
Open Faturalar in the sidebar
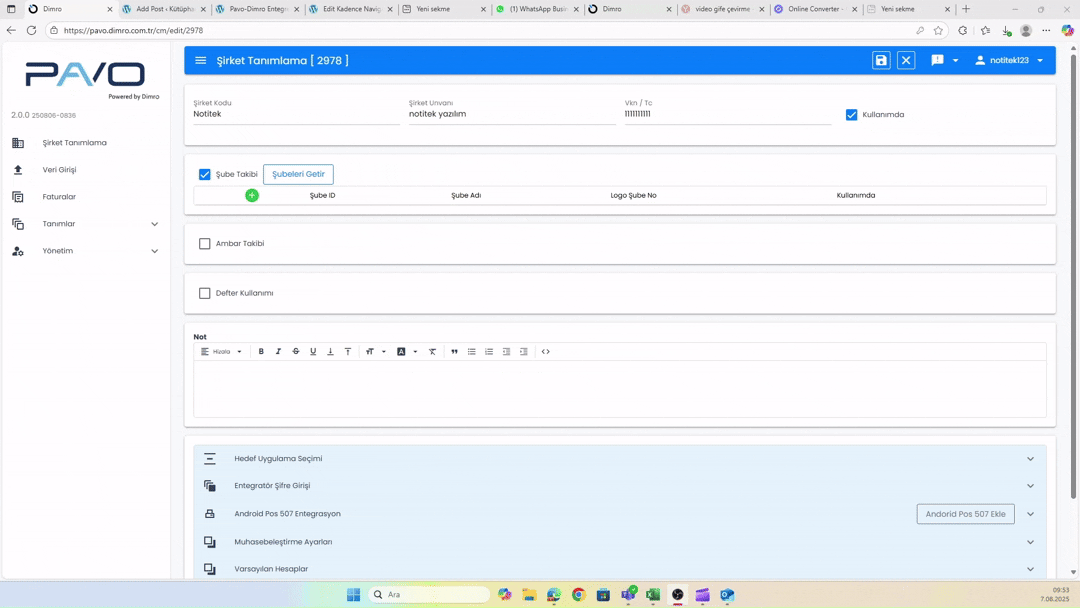(59, 197)
